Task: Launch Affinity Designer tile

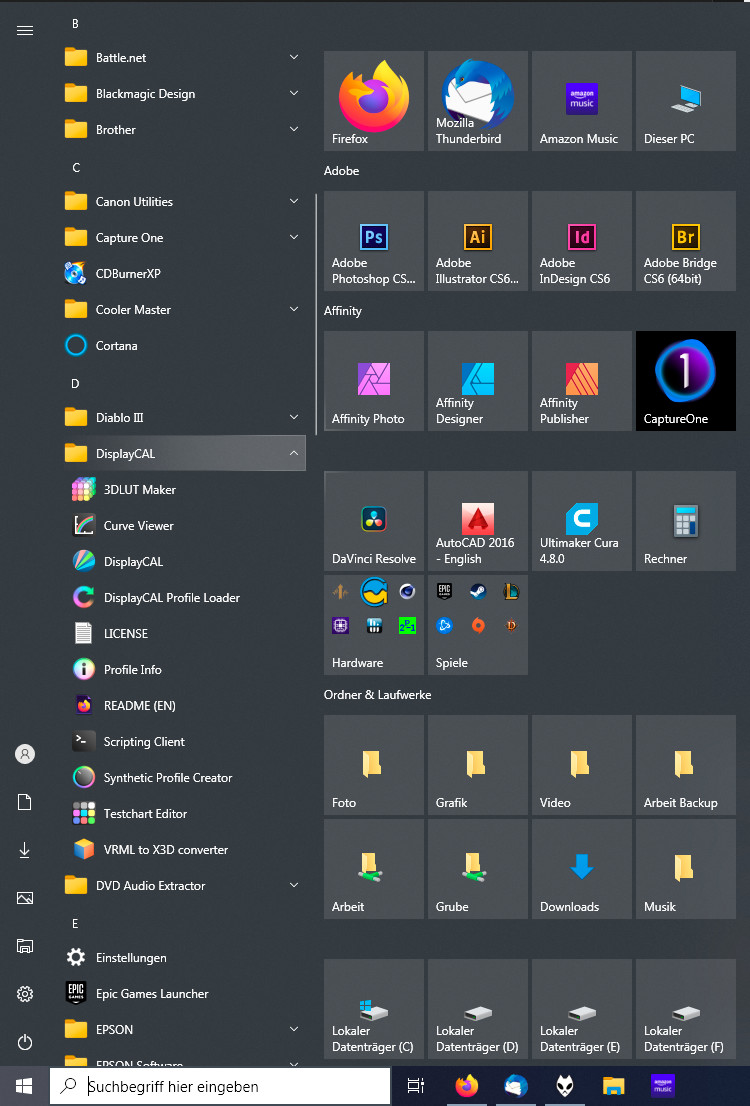Action: tap(478, 381)
